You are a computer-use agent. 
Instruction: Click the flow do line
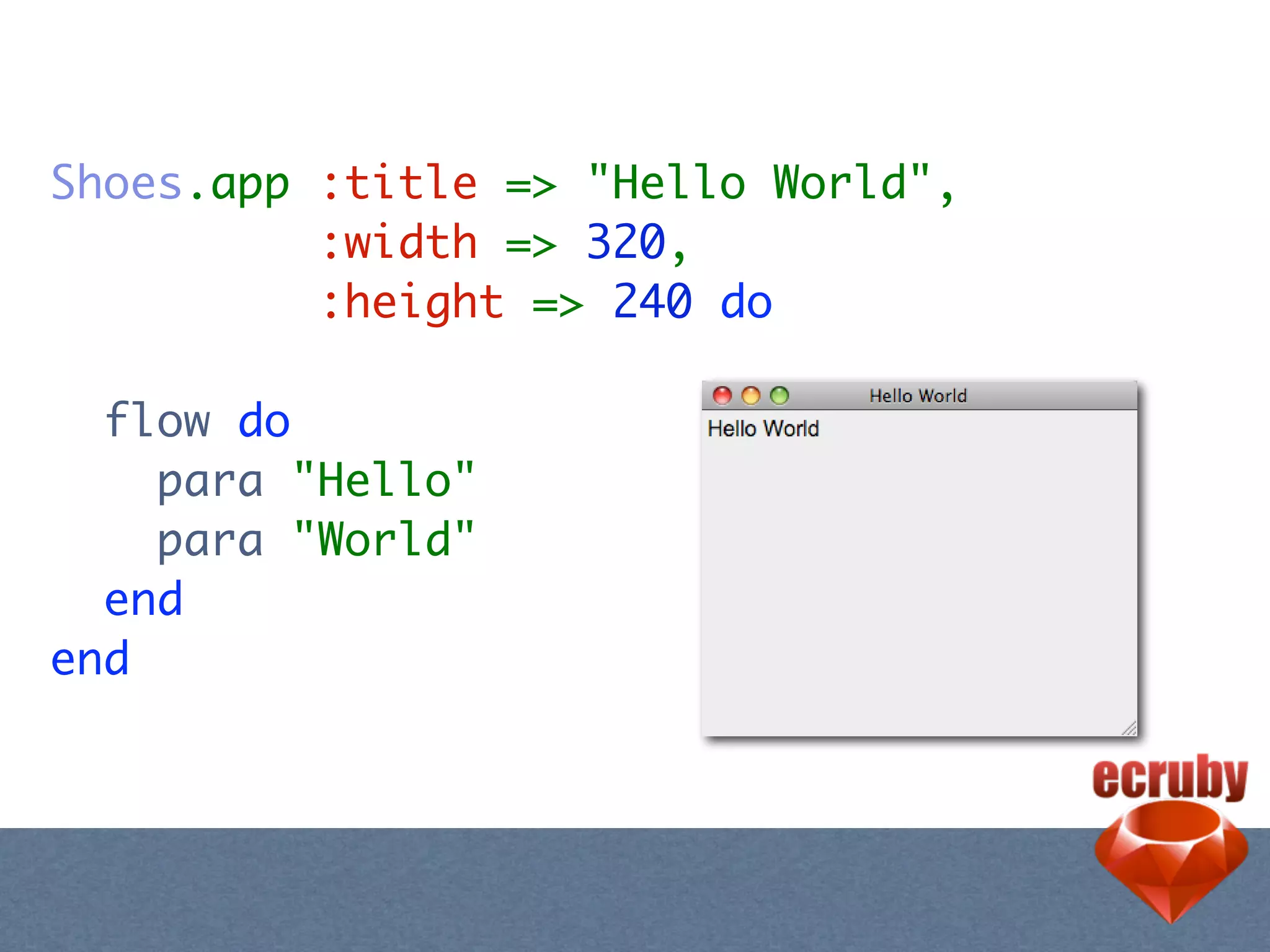point(197,420)
